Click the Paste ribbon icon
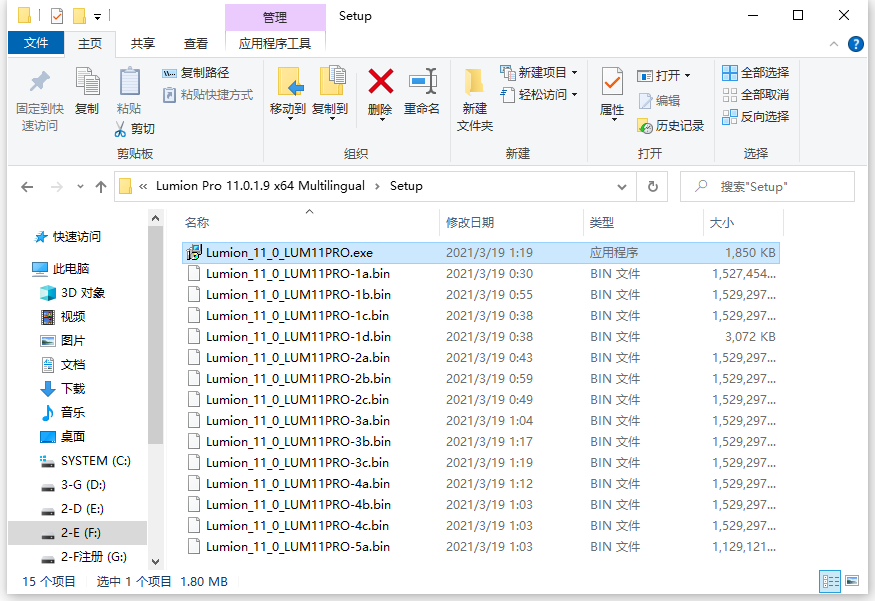Screen dimensions: 875x601 (129, 81)
